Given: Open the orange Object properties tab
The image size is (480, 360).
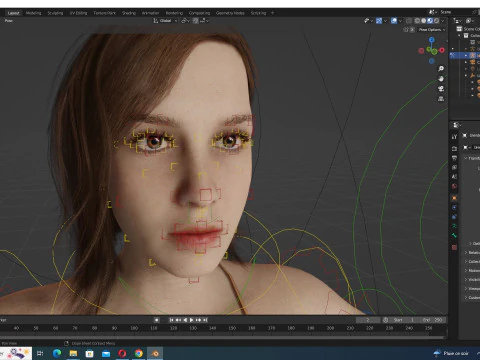Looking at the screenshot, I should click(x=454, y=198).
